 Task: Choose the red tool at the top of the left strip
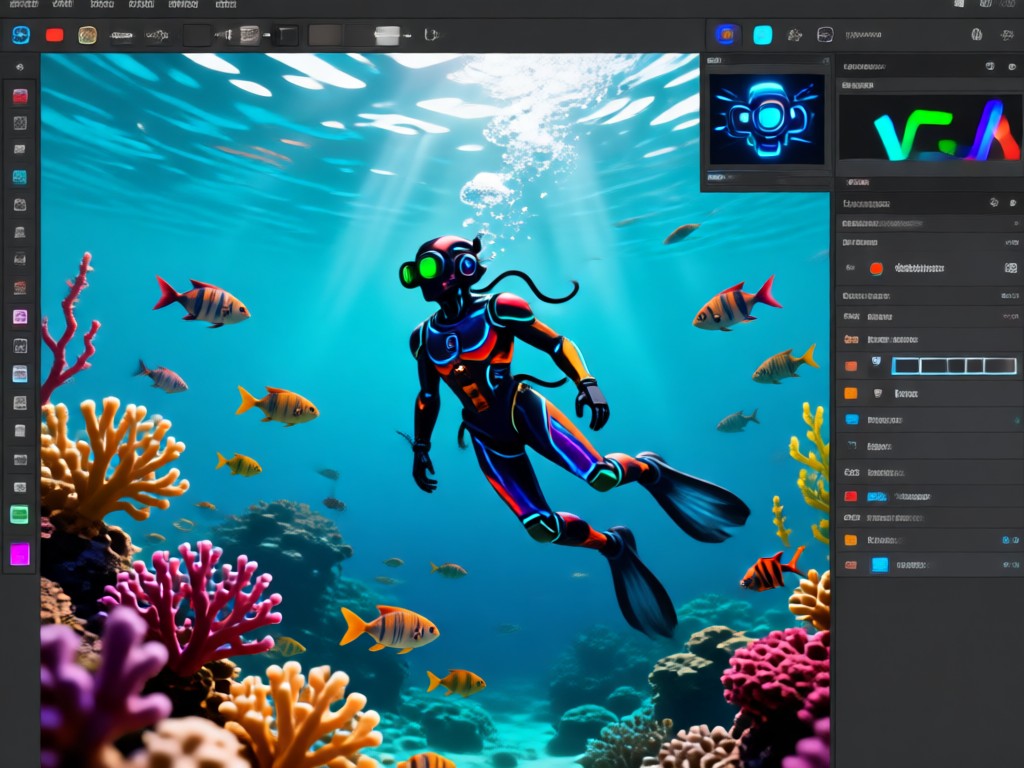click(20, 97)
